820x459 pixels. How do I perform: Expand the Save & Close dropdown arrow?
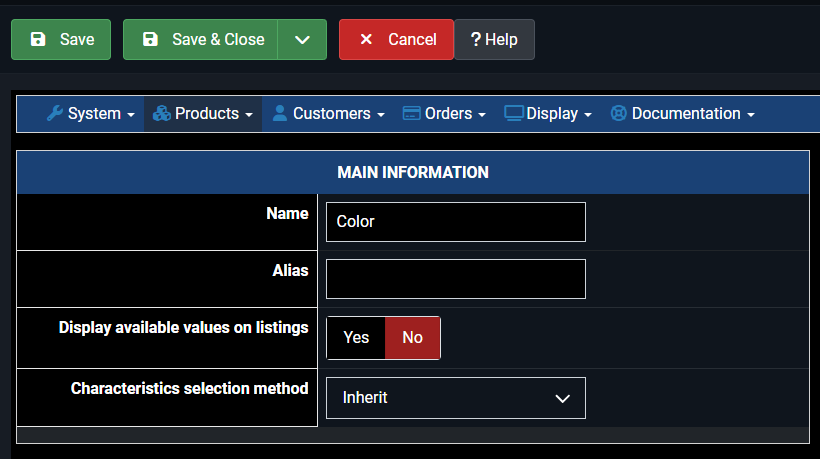pyautogui.click(x=302, y=40)
